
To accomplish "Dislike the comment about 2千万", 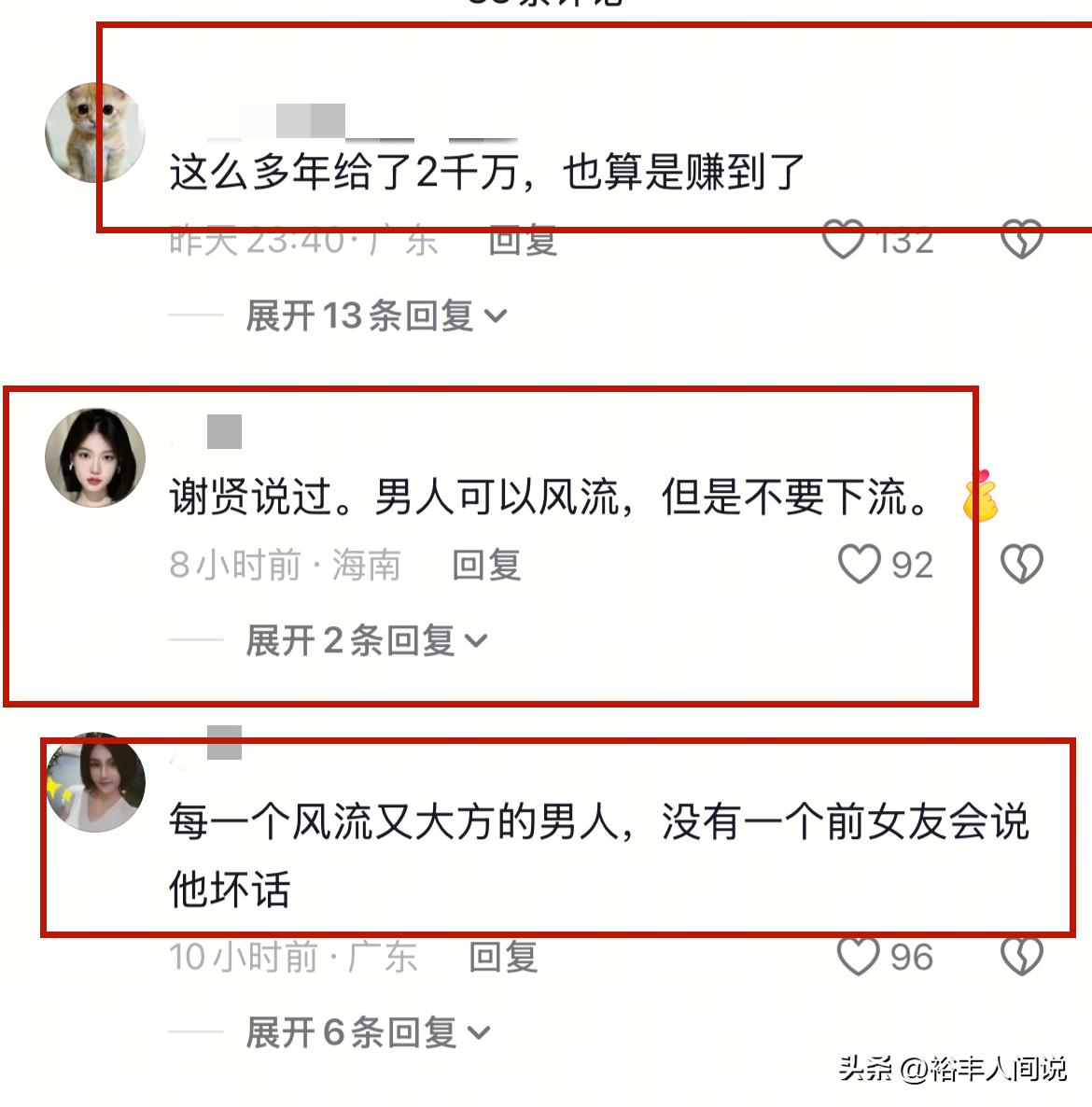I will tap(1021, 239).
